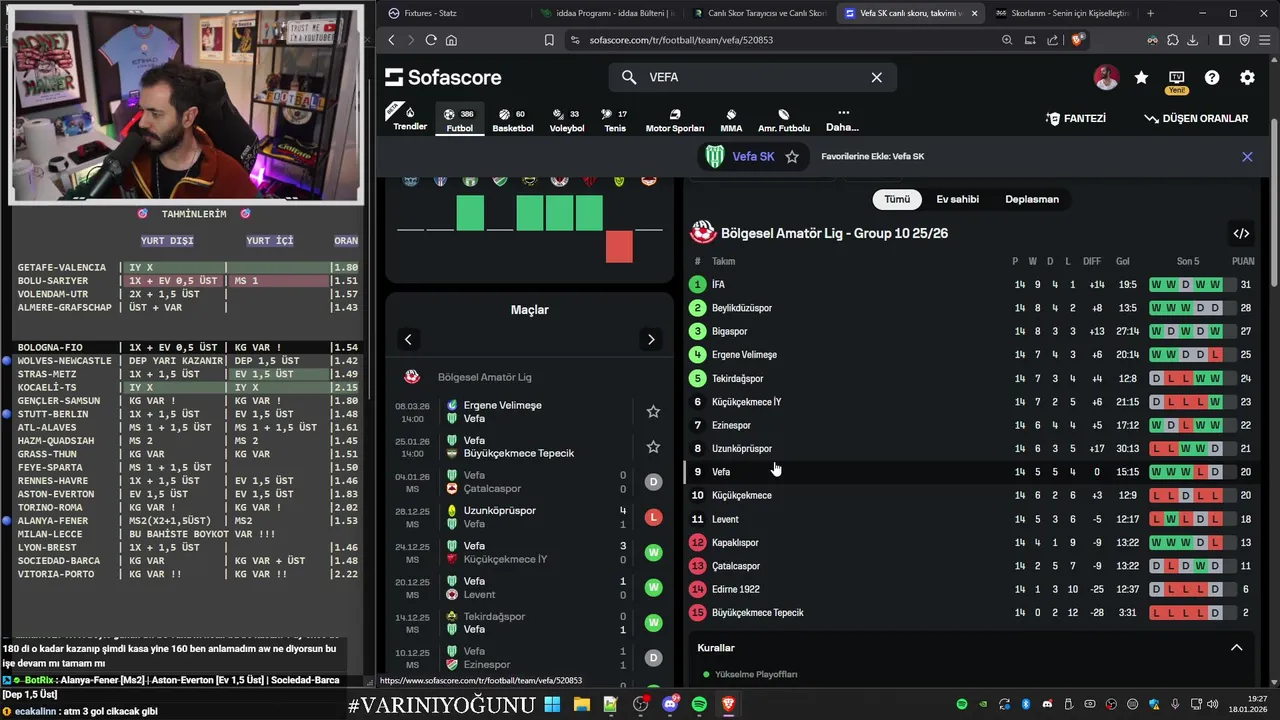Click the VEFA search input field
Image resolution: width=1280 pixels, height=720 pixels.
point(752,77)
